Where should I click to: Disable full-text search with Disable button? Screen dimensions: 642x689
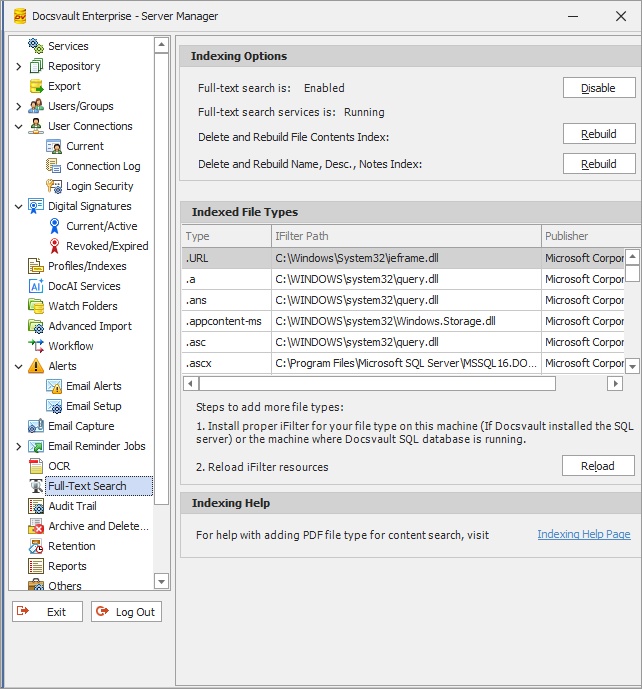(x=599, y=88)
